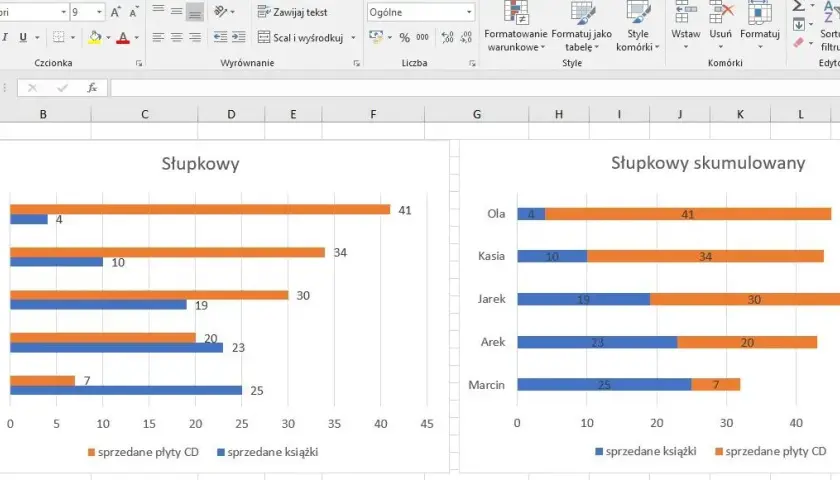
Task: Select Marcin's orange 7 segment in the stacked chart
Action: [x=716, y=384]
